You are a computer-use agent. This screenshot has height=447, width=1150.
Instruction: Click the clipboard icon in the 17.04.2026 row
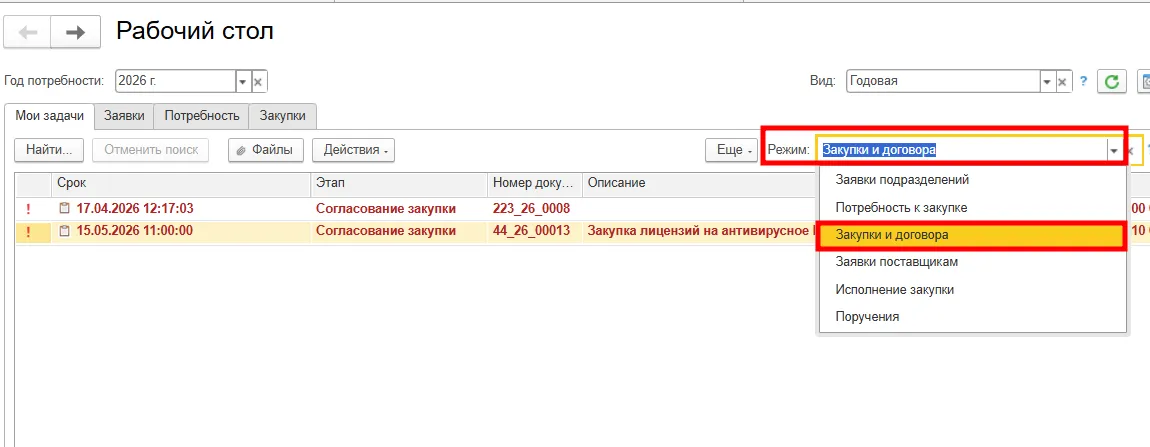tap(65, 208)
